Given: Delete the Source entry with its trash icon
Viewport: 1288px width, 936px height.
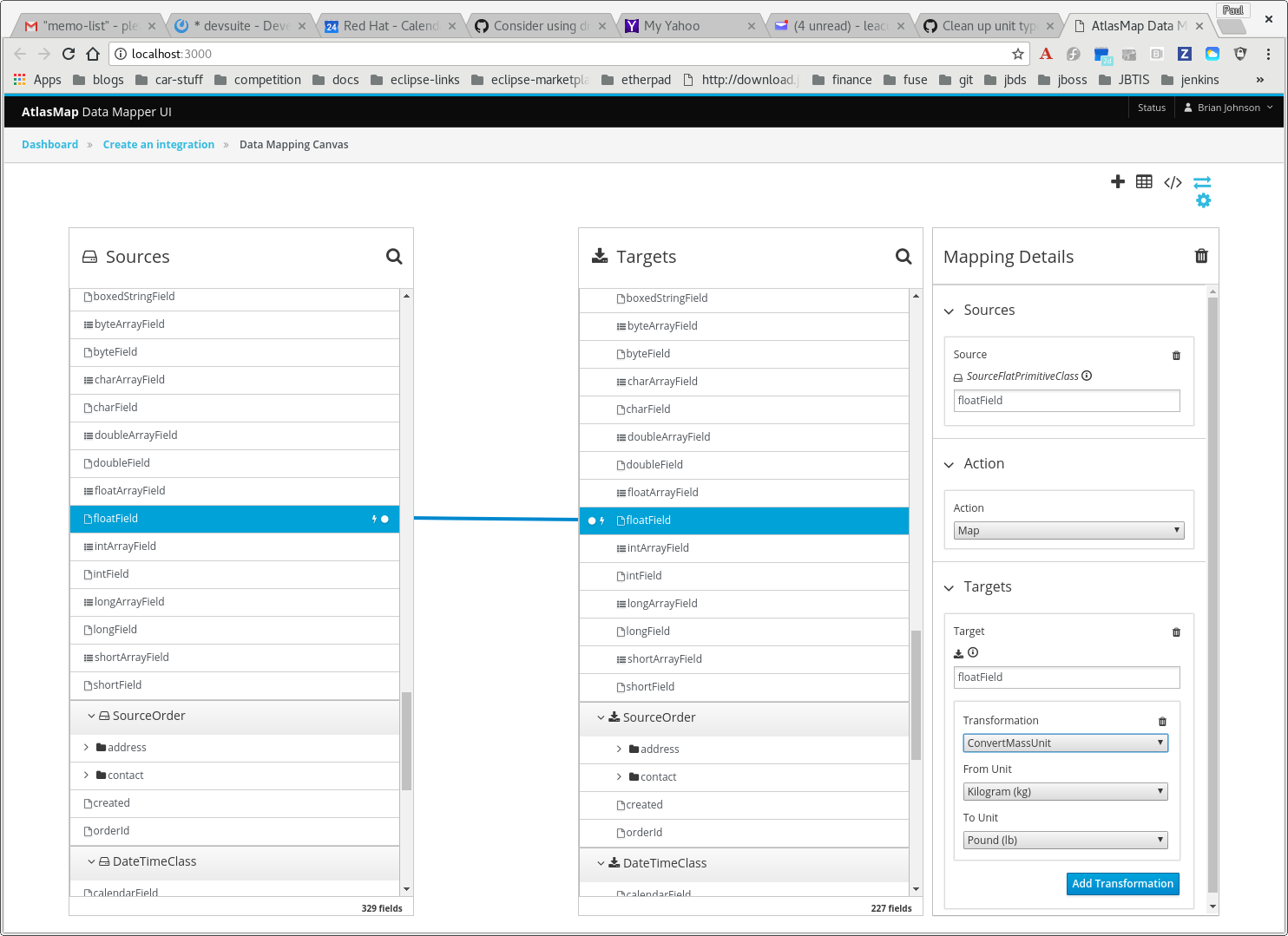Looking at the screenshot, I should [1176, 355].
